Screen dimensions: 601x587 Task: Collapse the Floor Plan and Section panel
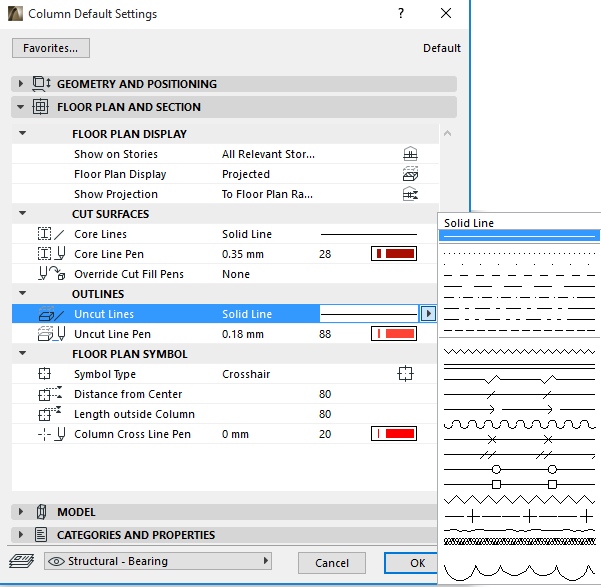21,107
